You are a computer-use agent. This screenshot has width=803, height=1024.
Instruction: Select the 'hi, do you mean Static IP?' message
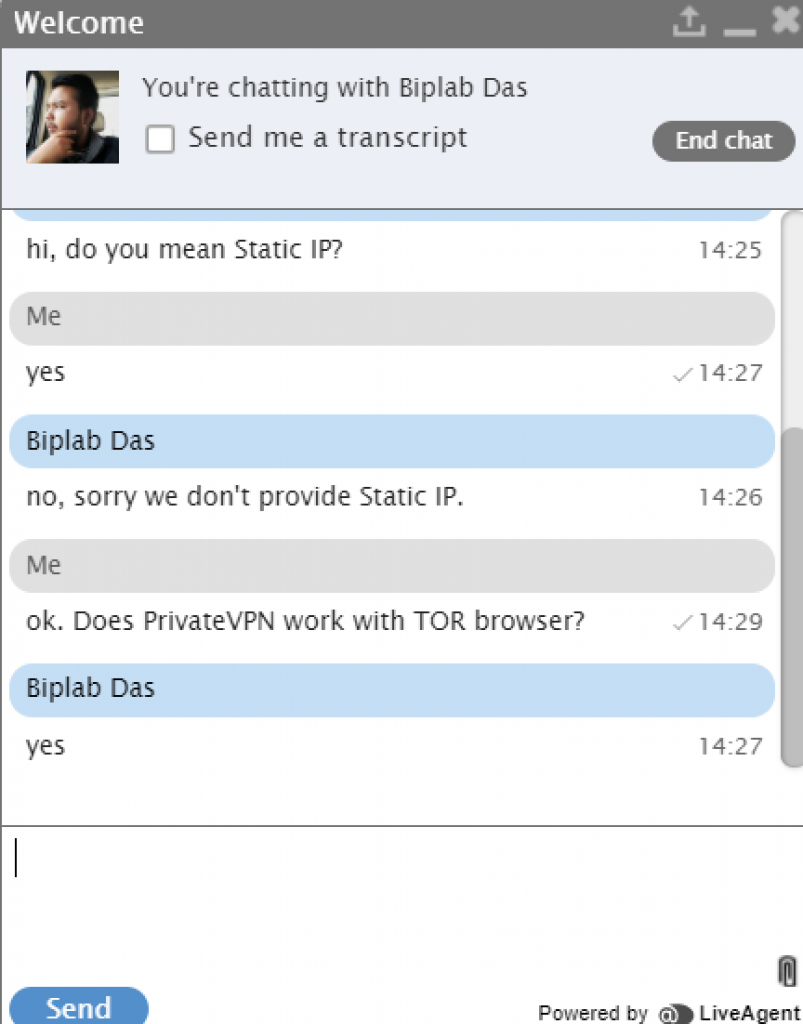click(x=184, y=249)
